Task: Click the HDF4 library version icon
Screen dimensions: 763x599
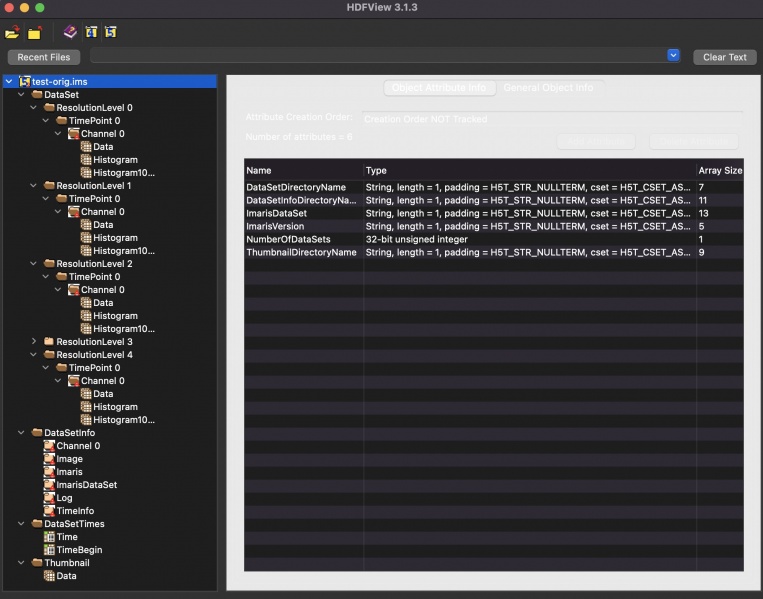Action: [91, 32]
